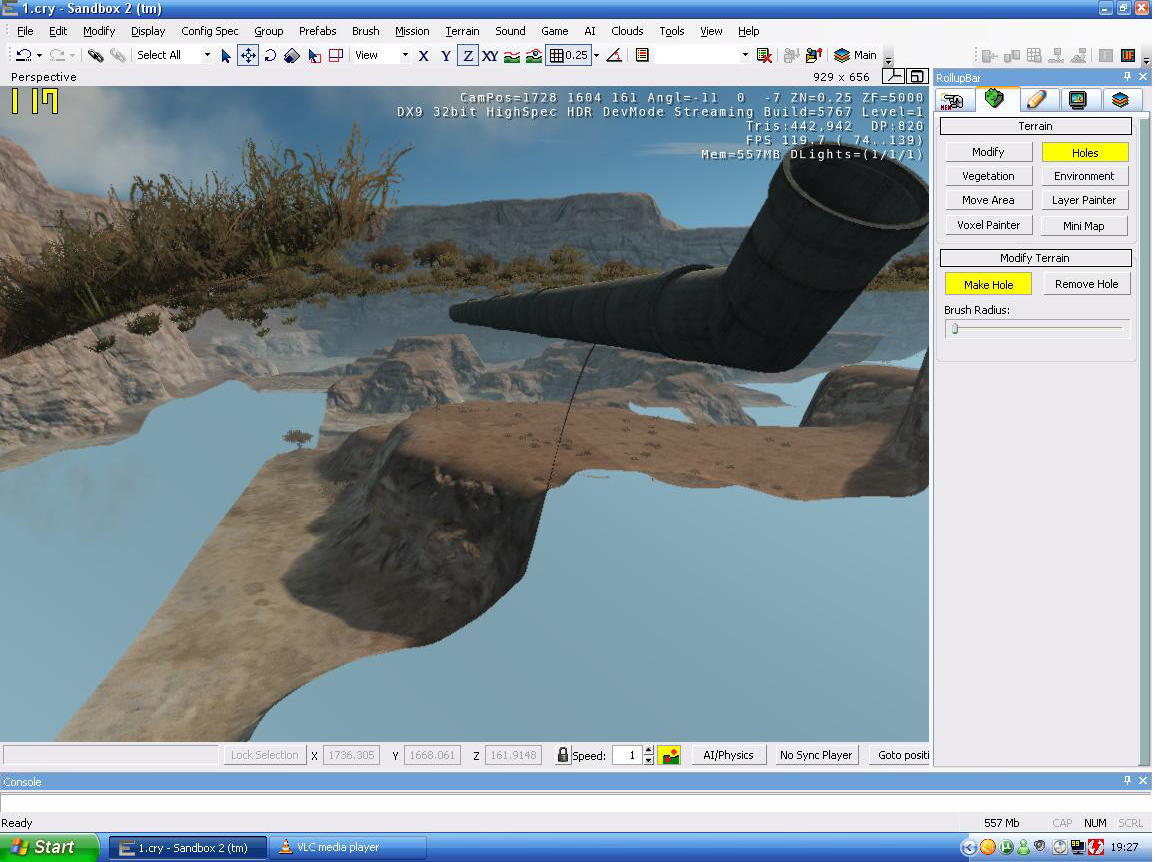The image size is (1155, 862).
Task: Click the UF icon in the top-right toolbar
Action: pyautogui.click(x=1128, y=55)
